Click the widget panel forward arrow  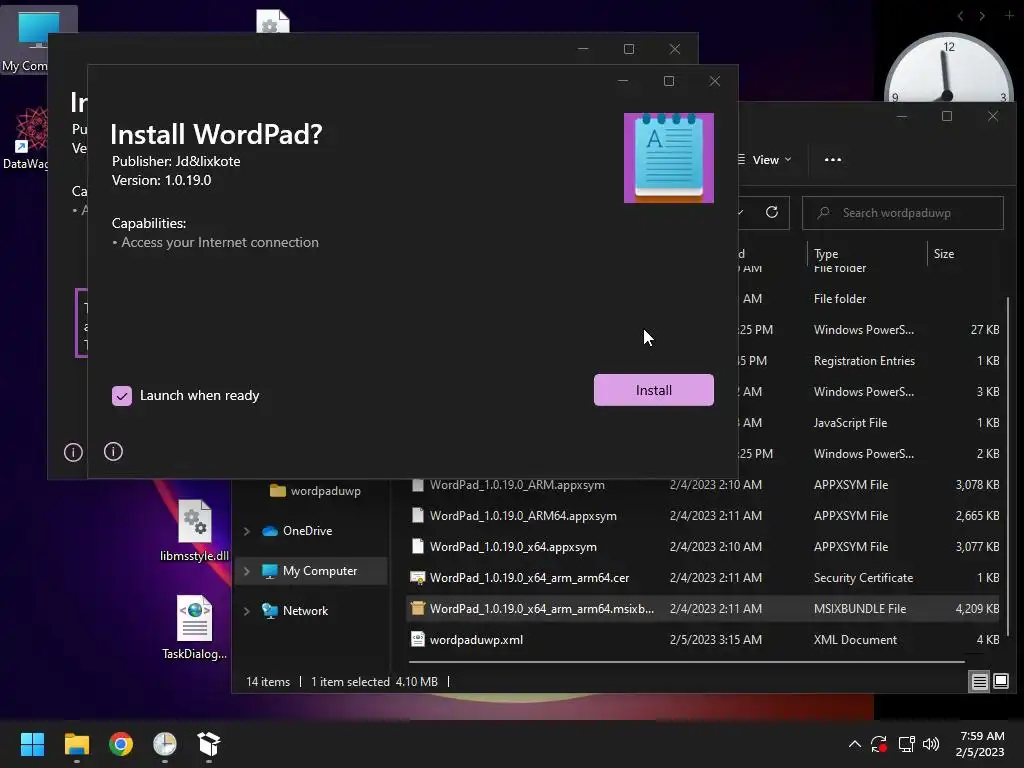tap(982, 16)
